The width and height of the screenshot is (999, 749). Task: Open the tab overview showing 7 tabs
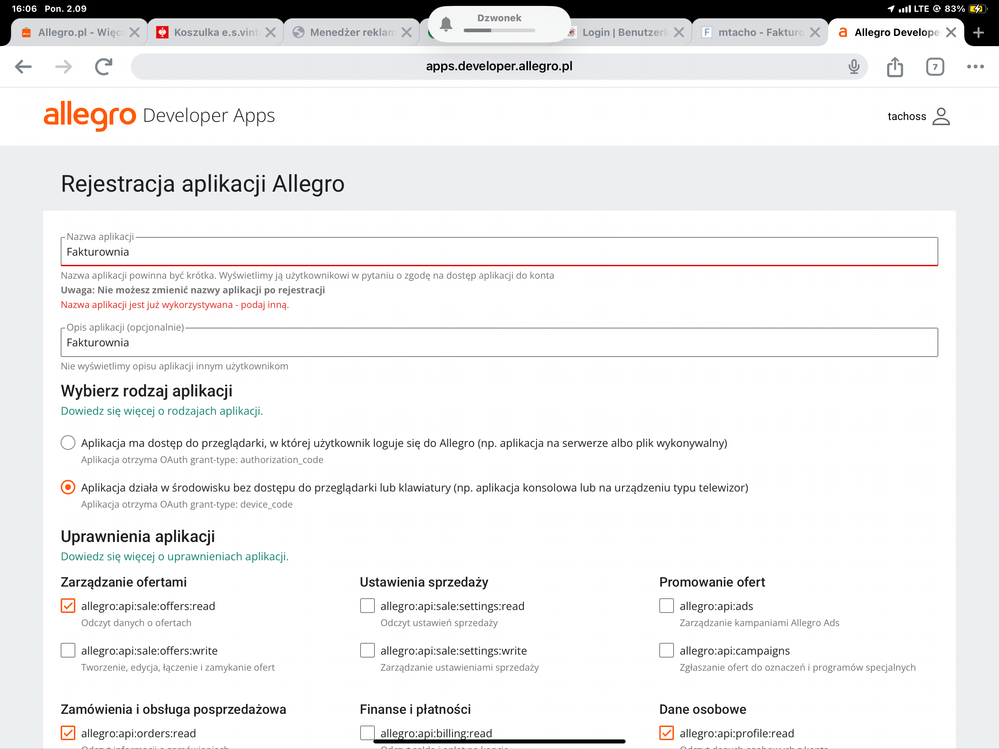(935, 67)
